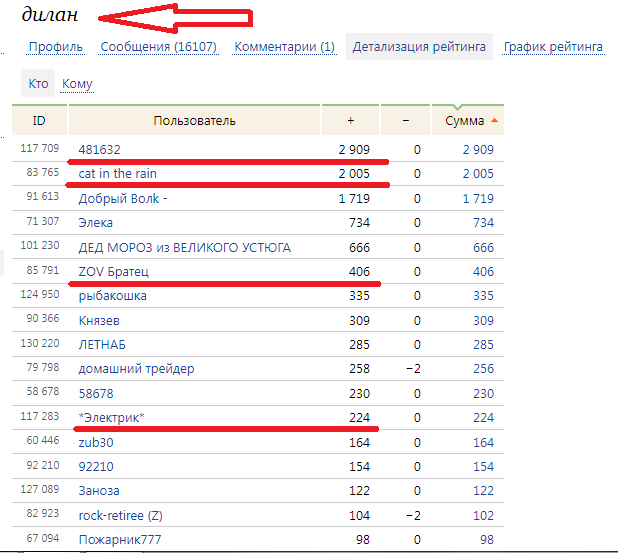This screenshot has width=618, height=553.
Task: Open ДЕД МОРОЗ из ВЕЛИКОГО УСТЮГА link
Action: tap(184, 248)
